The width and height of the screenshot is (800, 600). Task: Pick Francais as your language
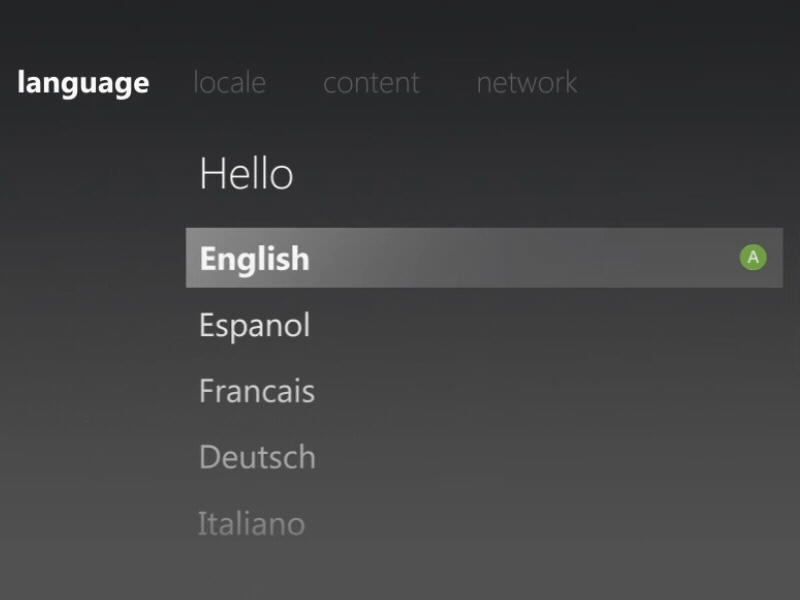[x=257, y=391]
